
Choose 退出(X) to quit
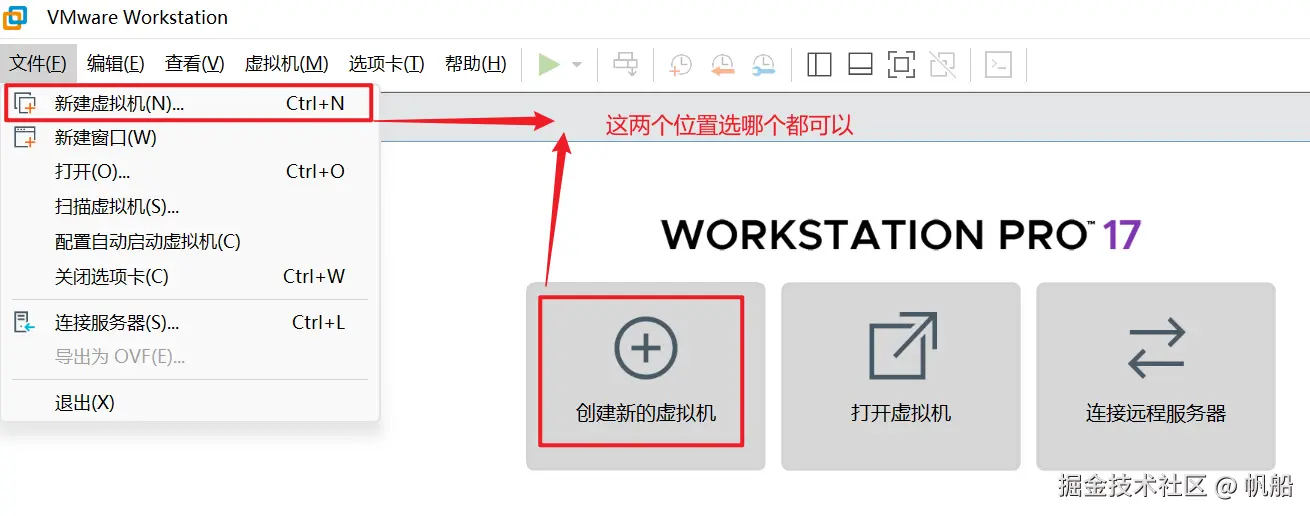coord(190,402)
